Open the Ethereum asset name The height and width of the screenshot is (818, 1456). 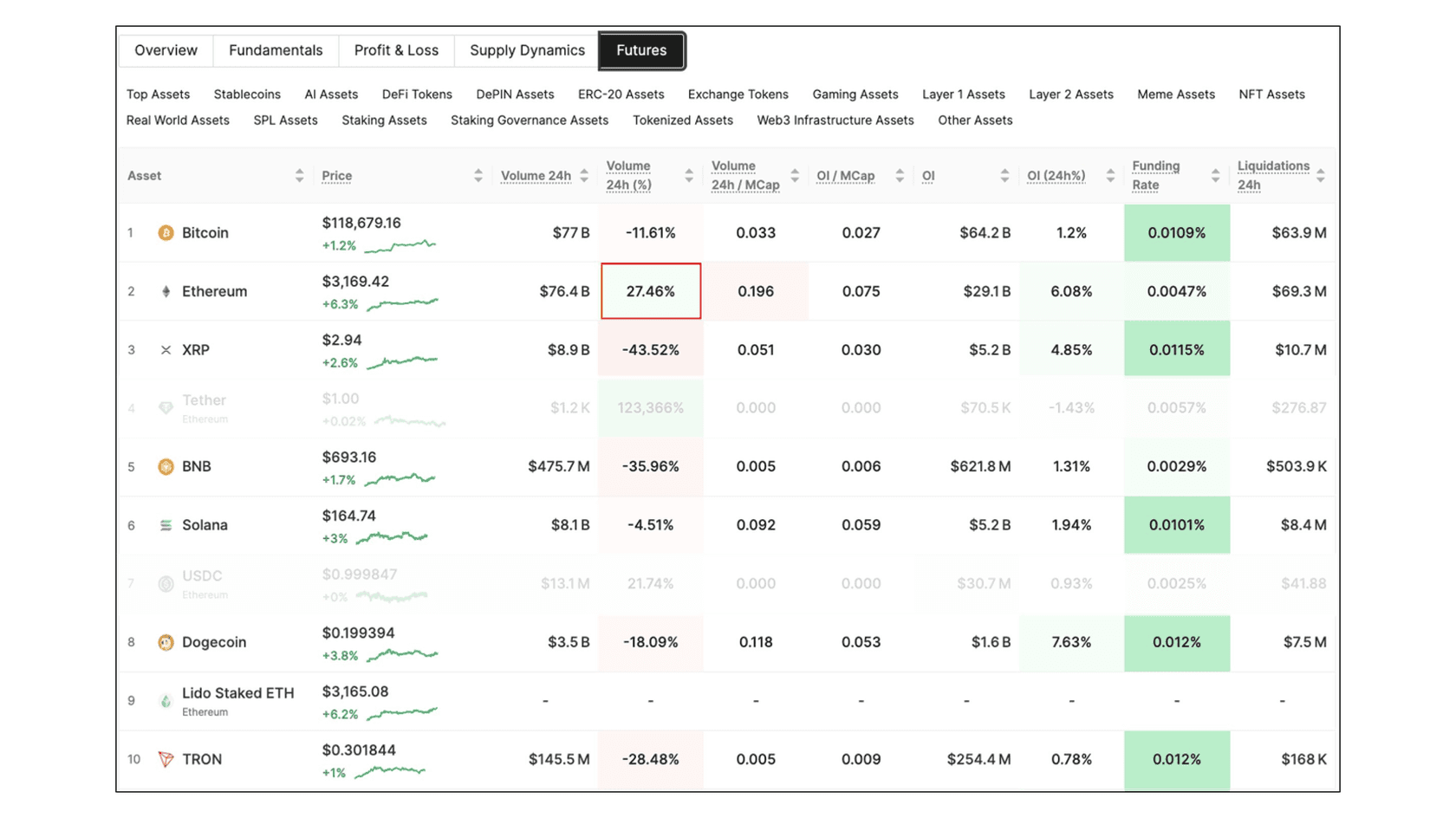(x=214, y=292)
